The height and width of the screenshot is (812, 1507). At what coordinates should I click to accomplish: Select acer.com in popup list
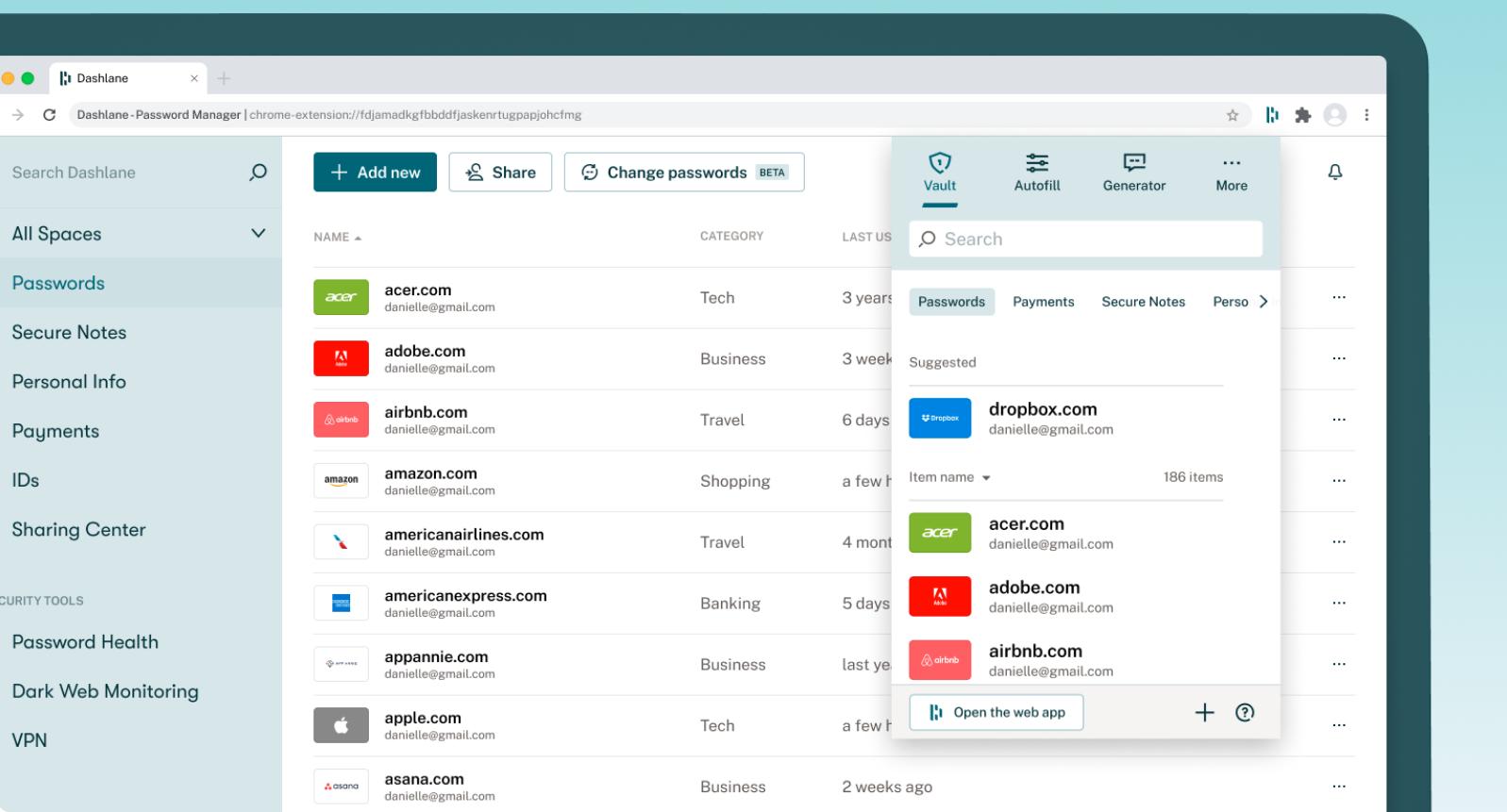1065,533
